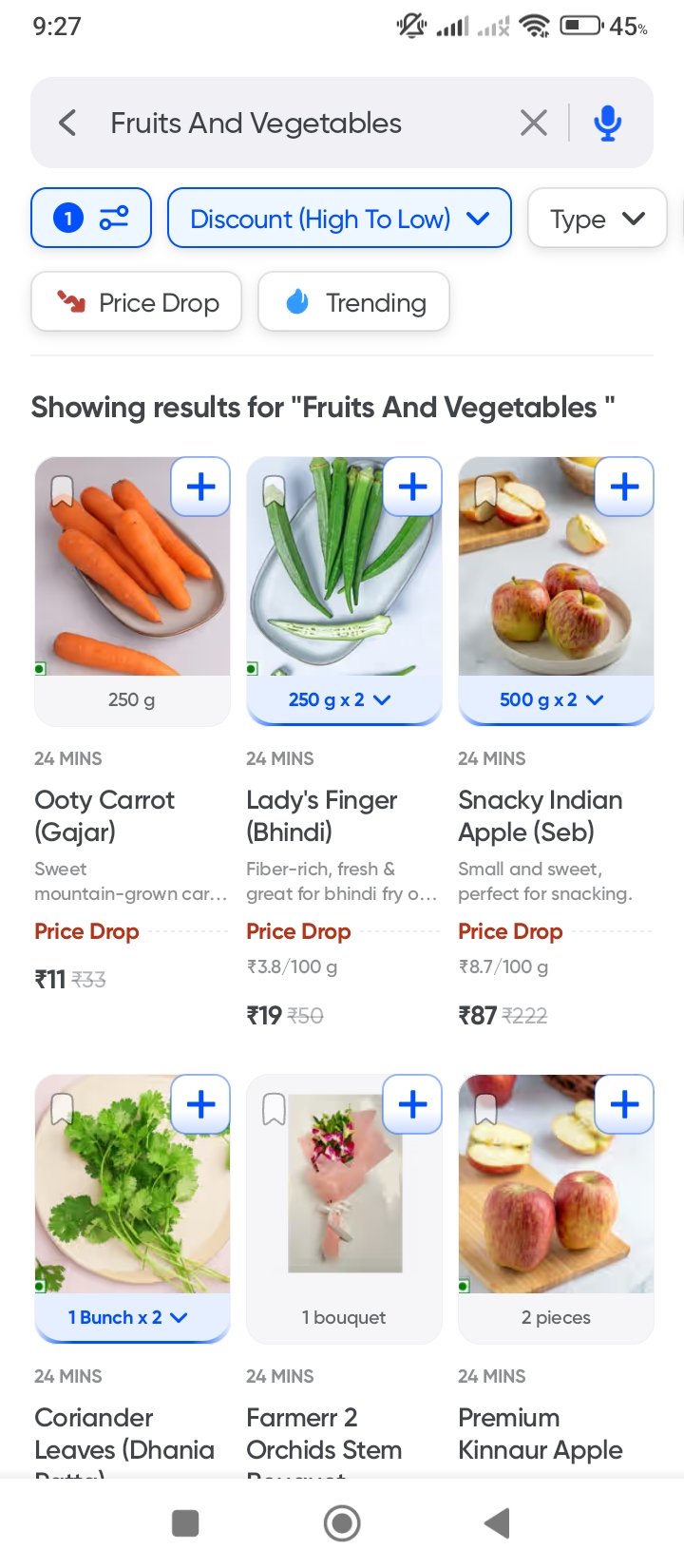Add Lady's Finger using plus button
Screen dimensions: 684x1568
412,487
